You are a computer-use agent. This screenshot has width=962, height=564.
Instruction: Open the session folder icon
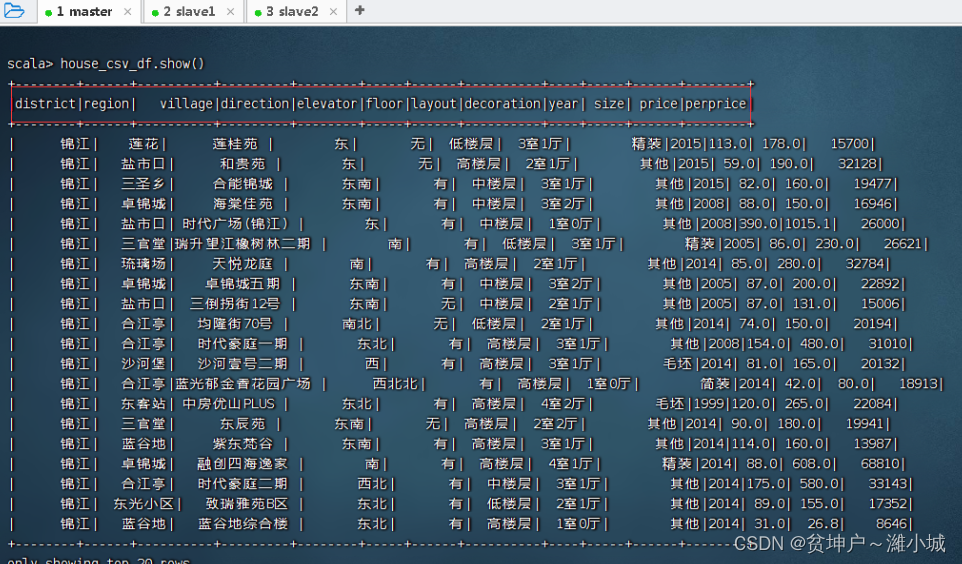click(x=13, y=10)
